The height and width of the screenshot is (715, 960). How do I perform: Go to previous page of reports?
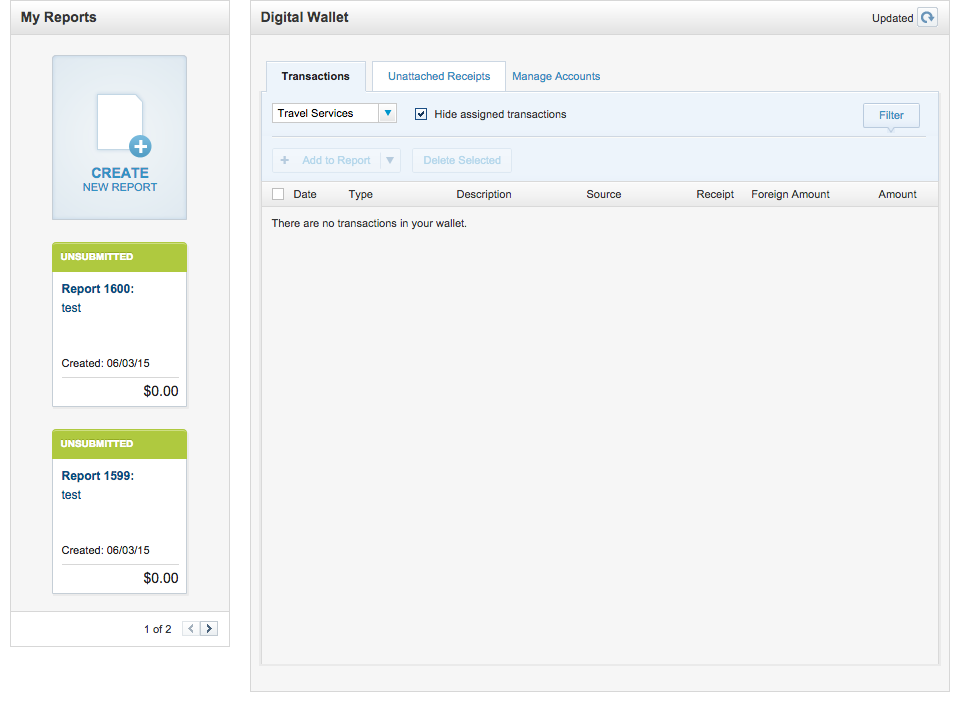(191, 629)
